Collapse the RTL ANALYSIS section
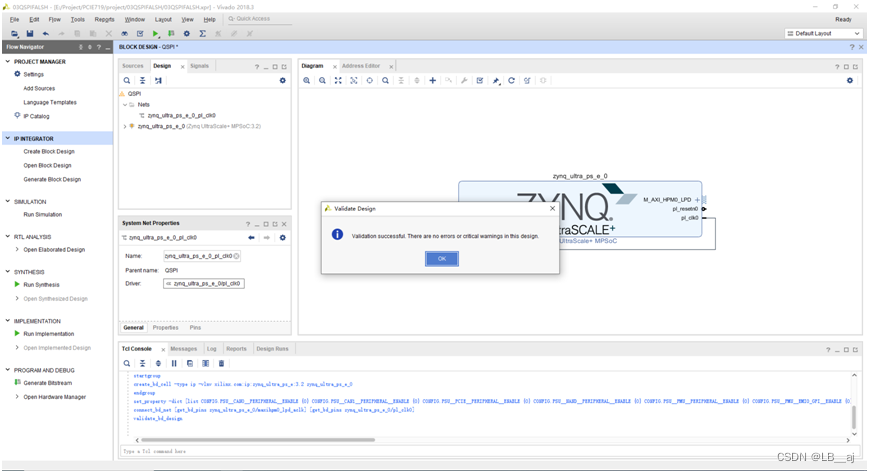 coord(8,237)
